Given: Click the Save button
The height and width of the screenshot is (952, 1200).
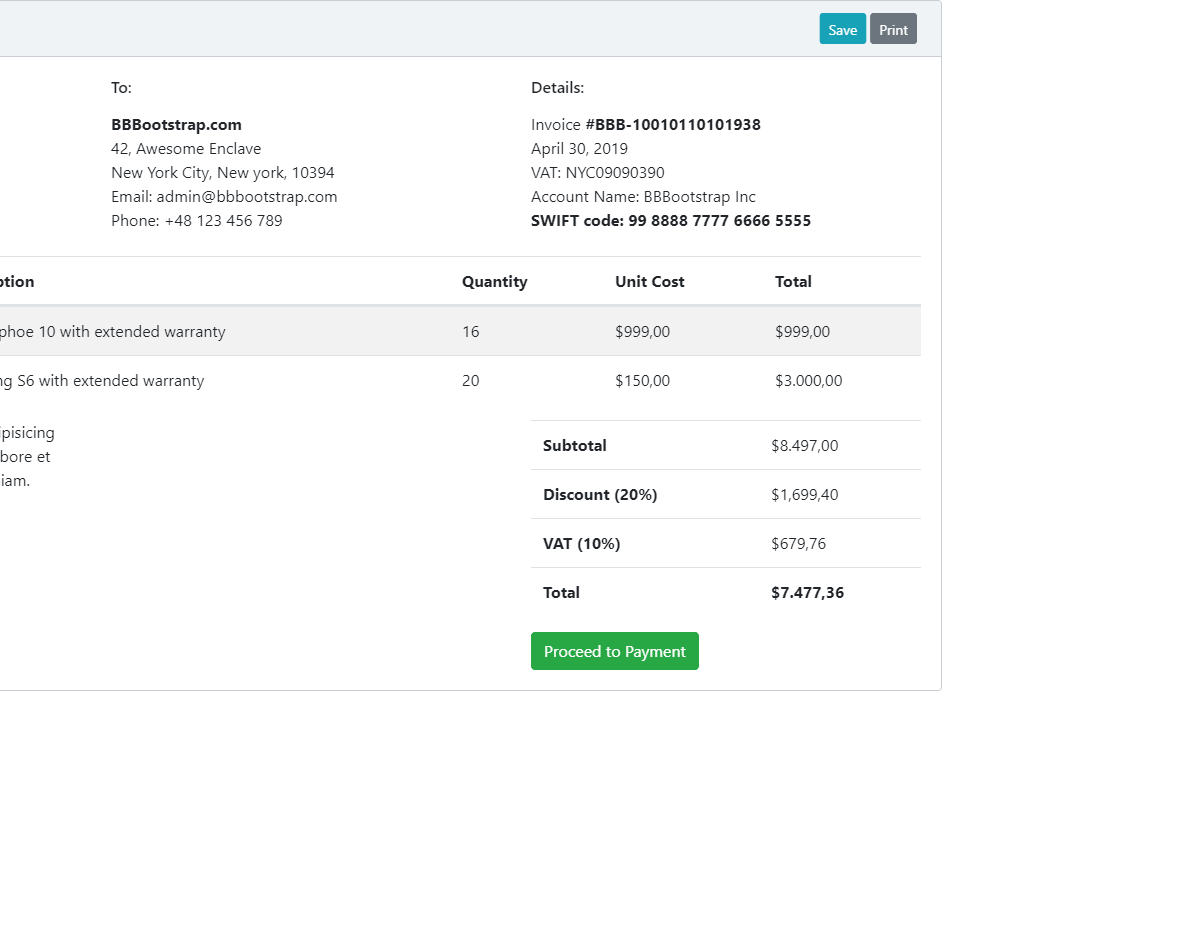Looking at the screenshot, I should click(x=843, y=29).
